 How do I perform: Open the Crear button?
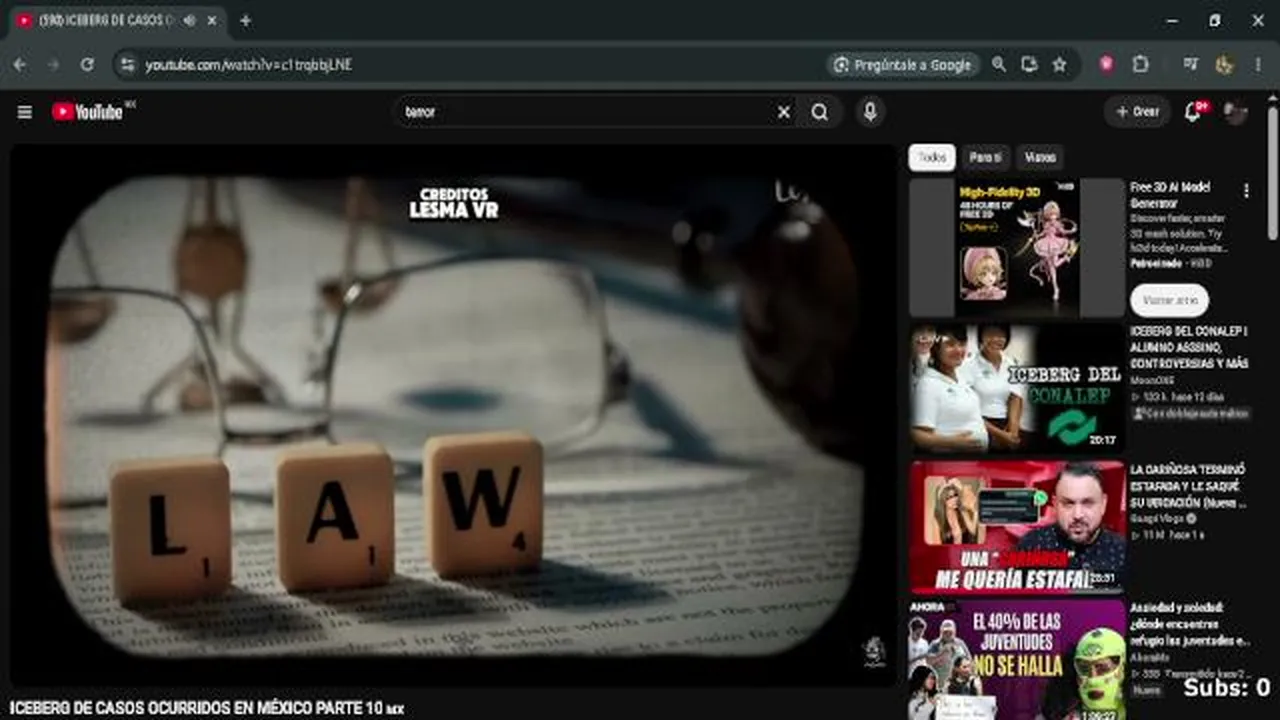pos(1138,112)
